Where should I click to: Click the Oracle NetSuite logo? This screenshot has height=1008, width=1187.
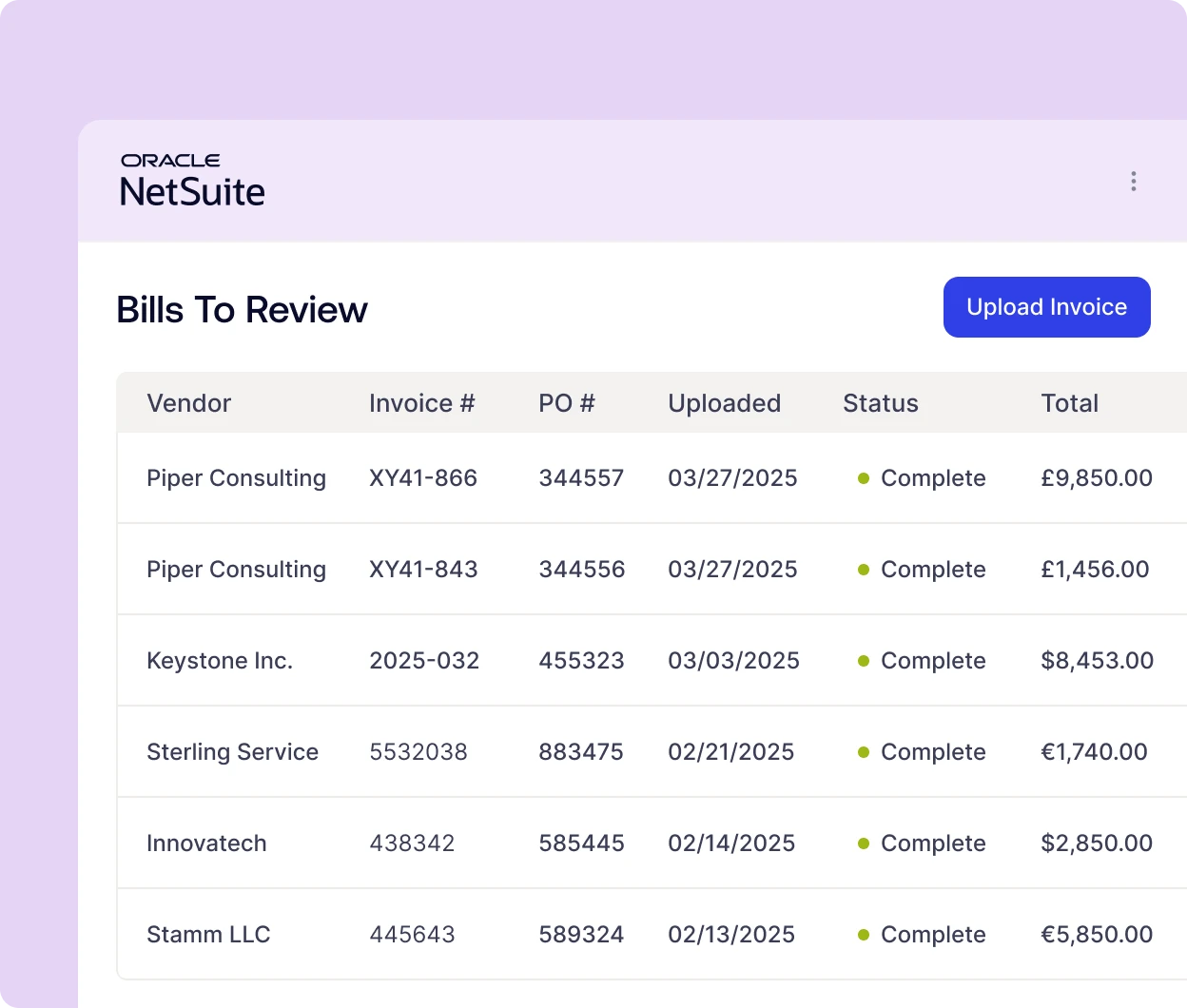pos(192,180)
